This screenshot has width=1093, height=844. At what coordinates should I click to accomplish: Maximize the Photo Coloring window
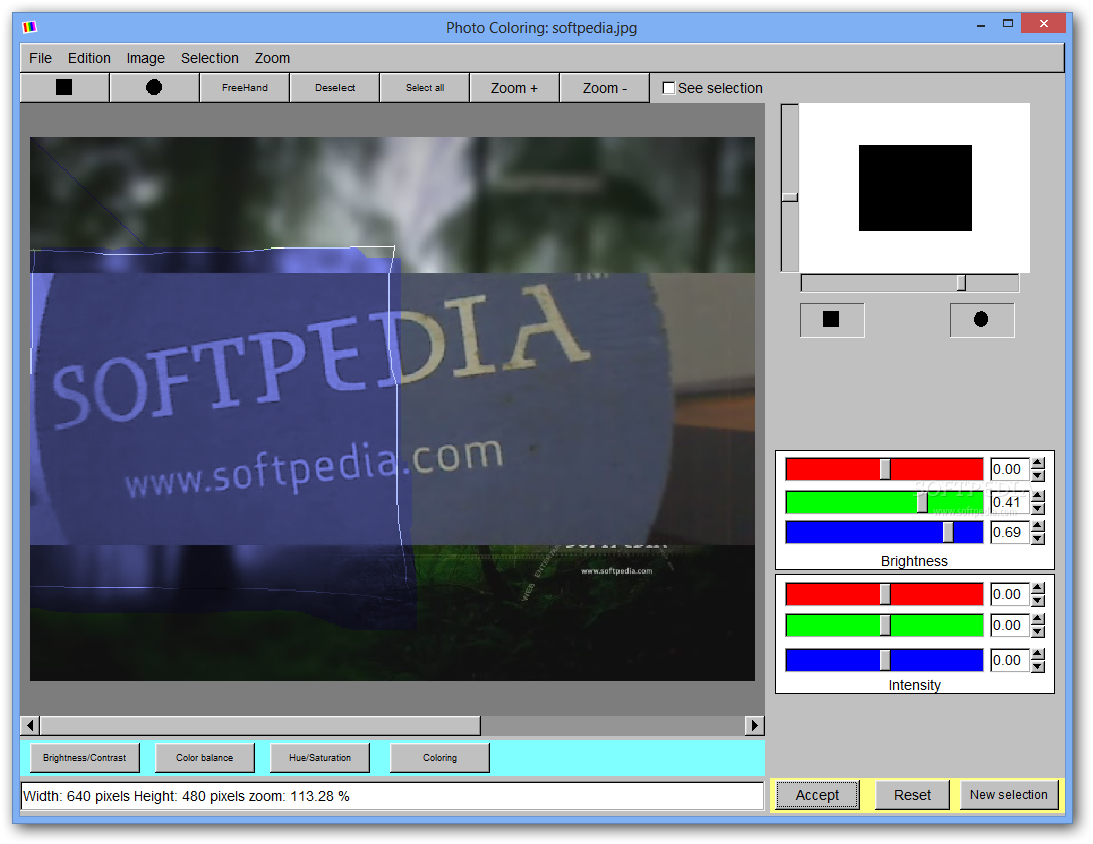coord(1007,24)
